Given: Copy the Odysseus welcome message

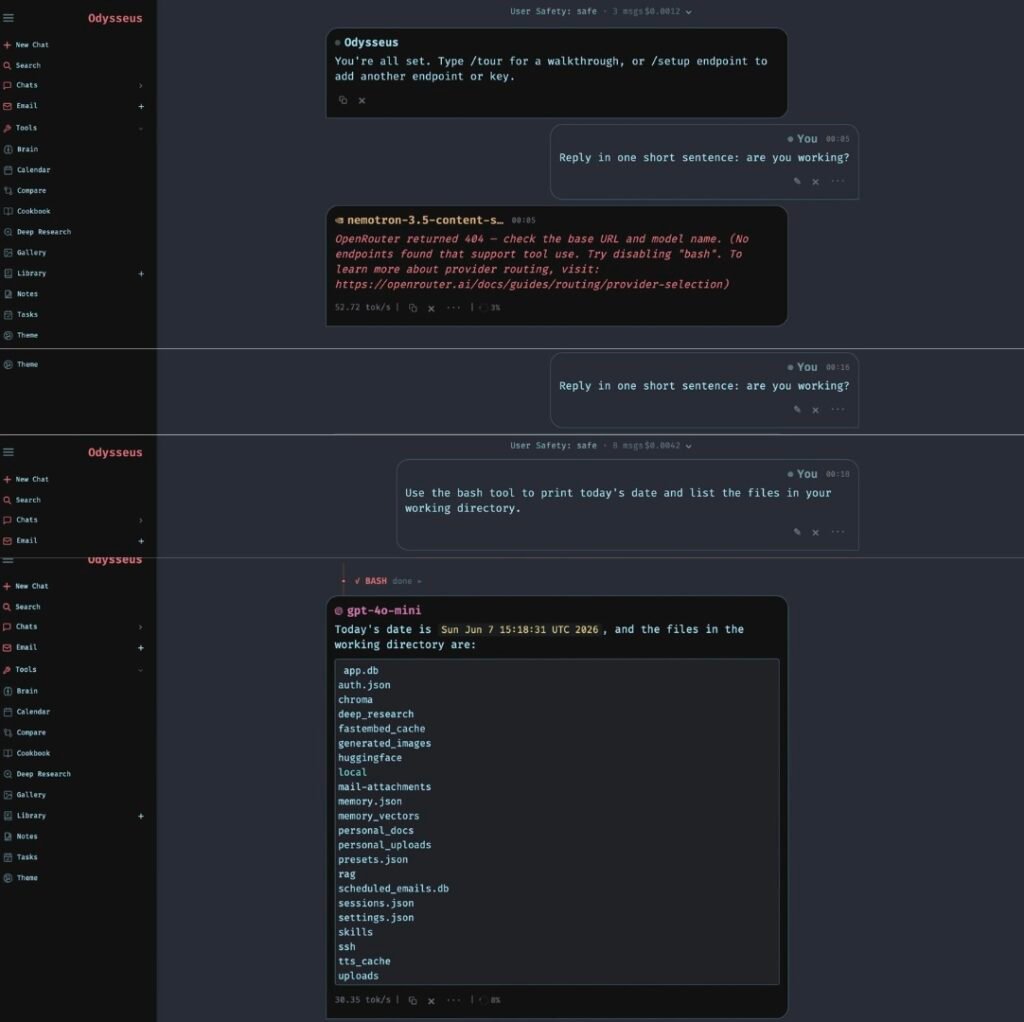Looking at the screenshot, I should pyautogui.click(x=343, y=100).
